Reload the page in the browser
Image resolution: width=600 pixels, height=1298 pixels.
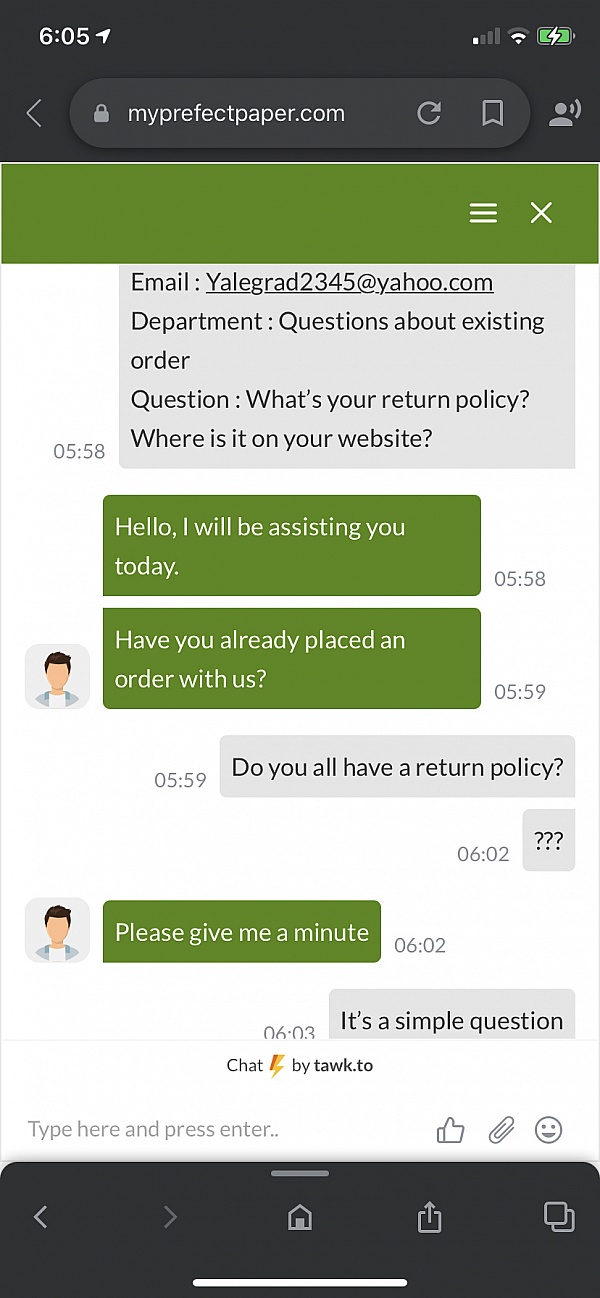pyautogui.click(x=429, y=113)
